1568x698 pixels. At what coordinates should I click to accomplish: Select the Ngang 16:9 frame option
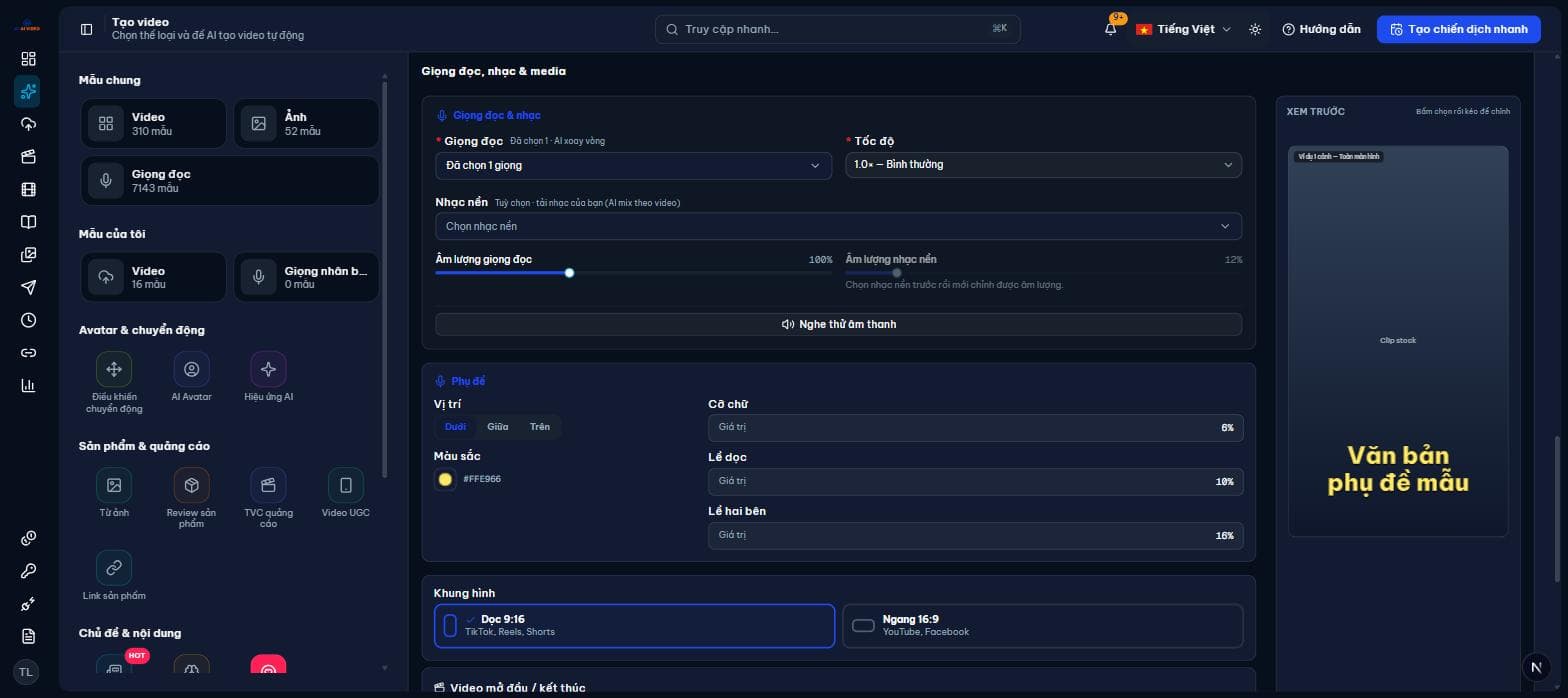(x=1043, y=626)
